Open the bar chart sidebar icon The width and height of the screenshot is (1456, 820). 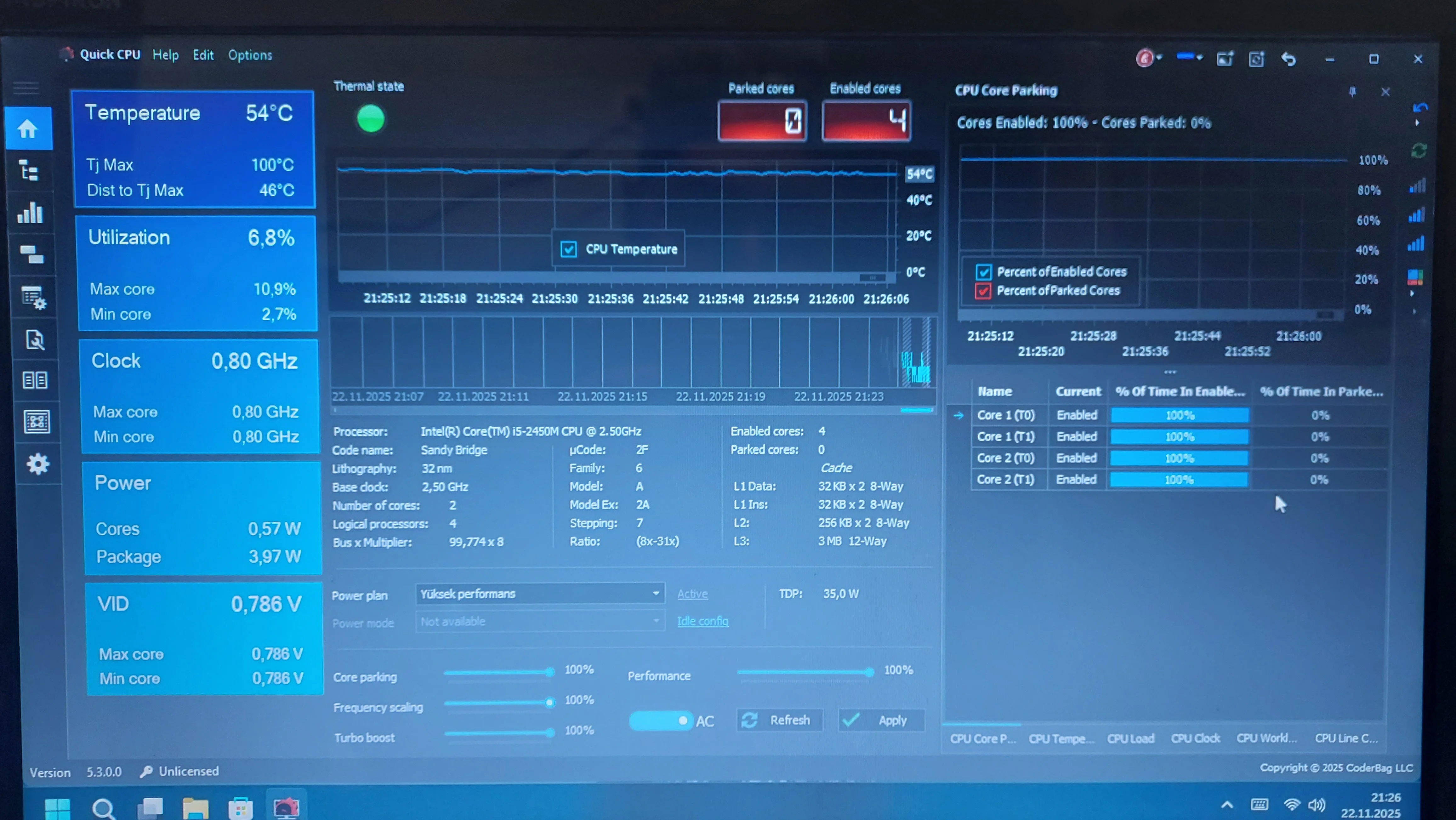pos(30,213)
